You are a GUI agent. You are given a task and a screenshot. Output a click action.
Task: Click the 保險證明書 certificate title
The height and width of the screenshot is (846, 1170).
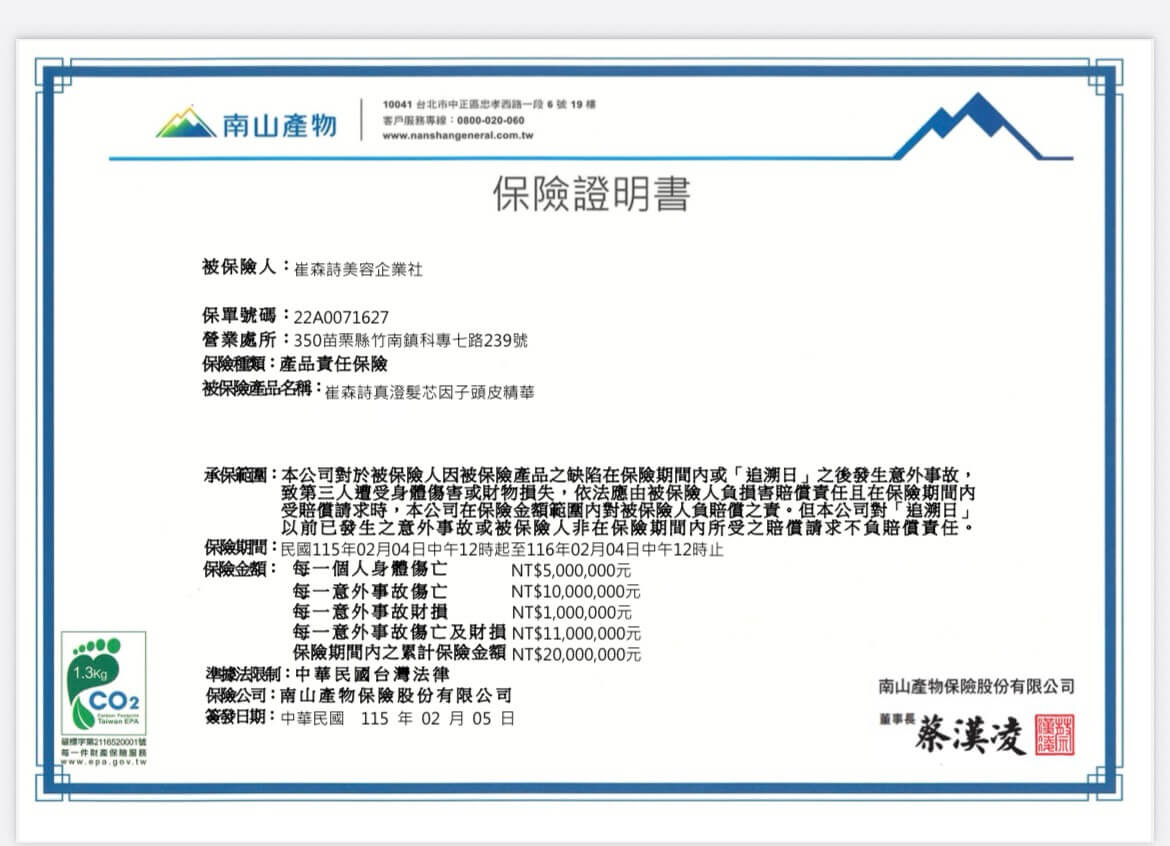pyautogui.click(x=591, y=194)
